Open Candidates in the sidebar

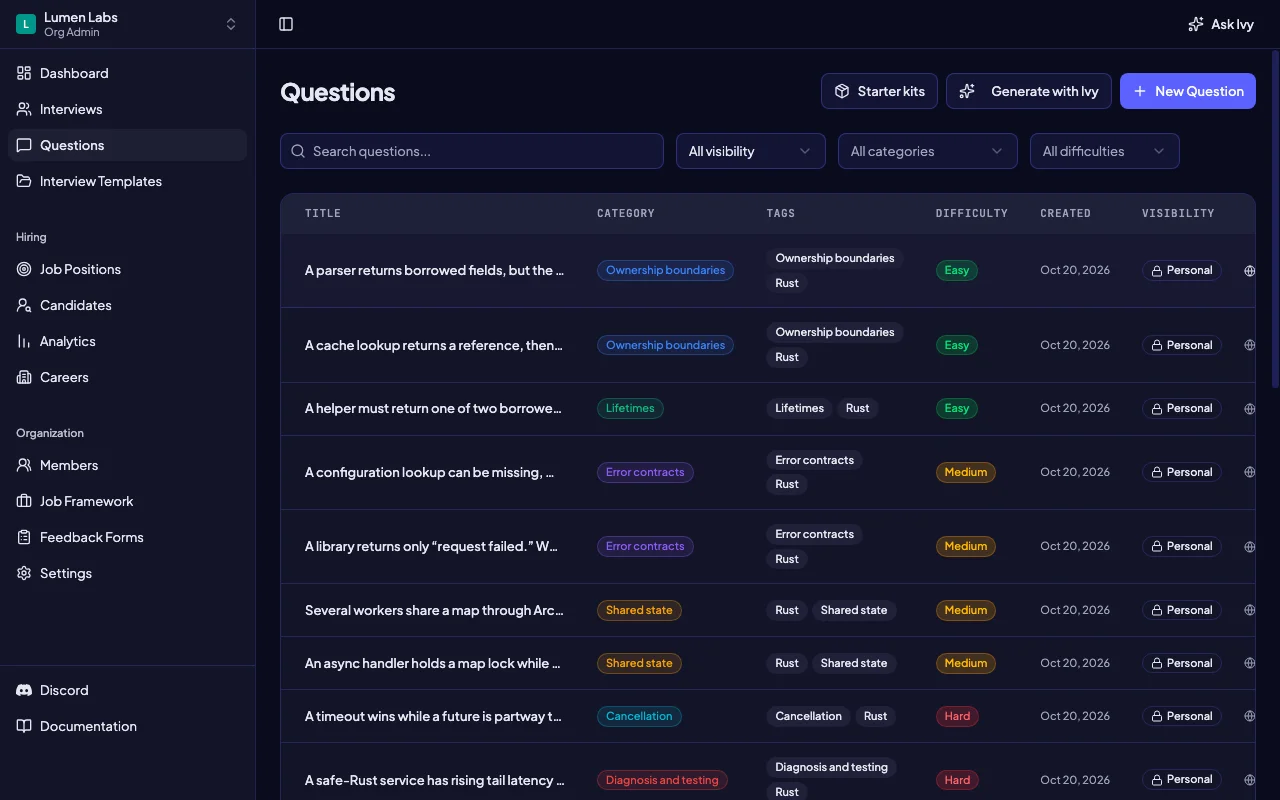point(127,305)
